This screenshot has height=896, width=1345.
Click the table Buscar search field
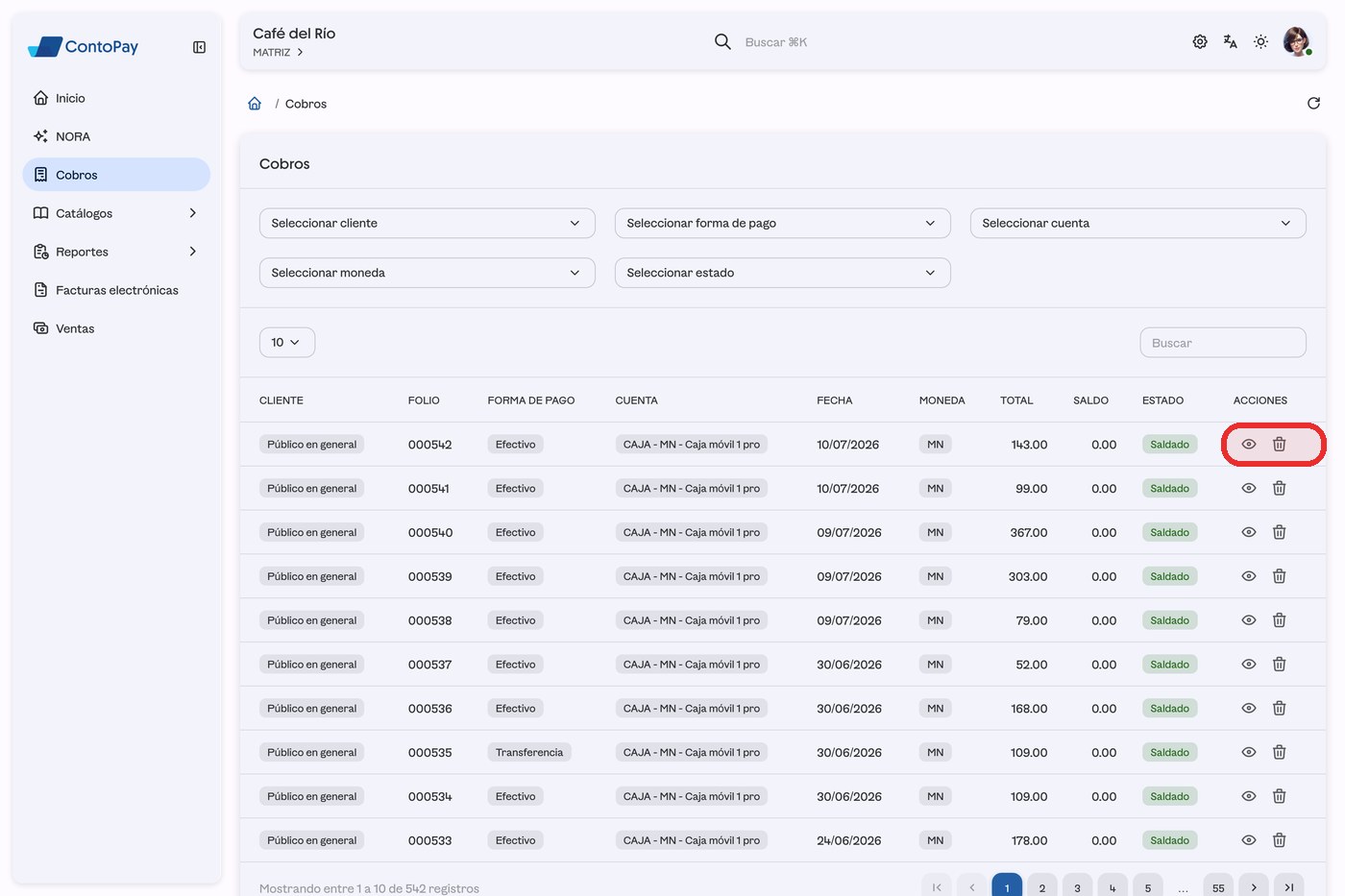(1223, 343)
